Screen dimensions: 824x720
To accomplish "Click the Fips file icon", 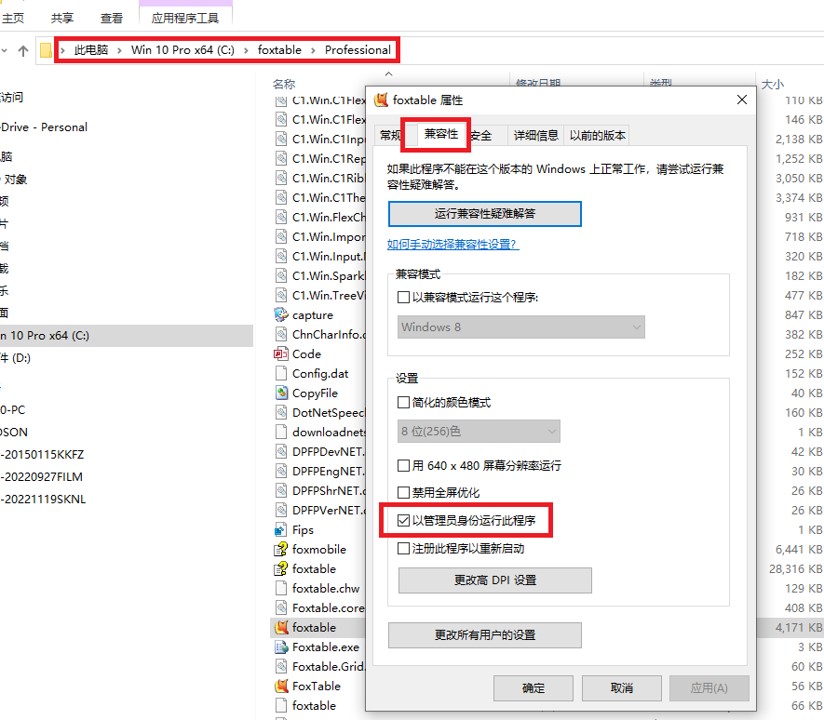I will [x=281, y=530].
